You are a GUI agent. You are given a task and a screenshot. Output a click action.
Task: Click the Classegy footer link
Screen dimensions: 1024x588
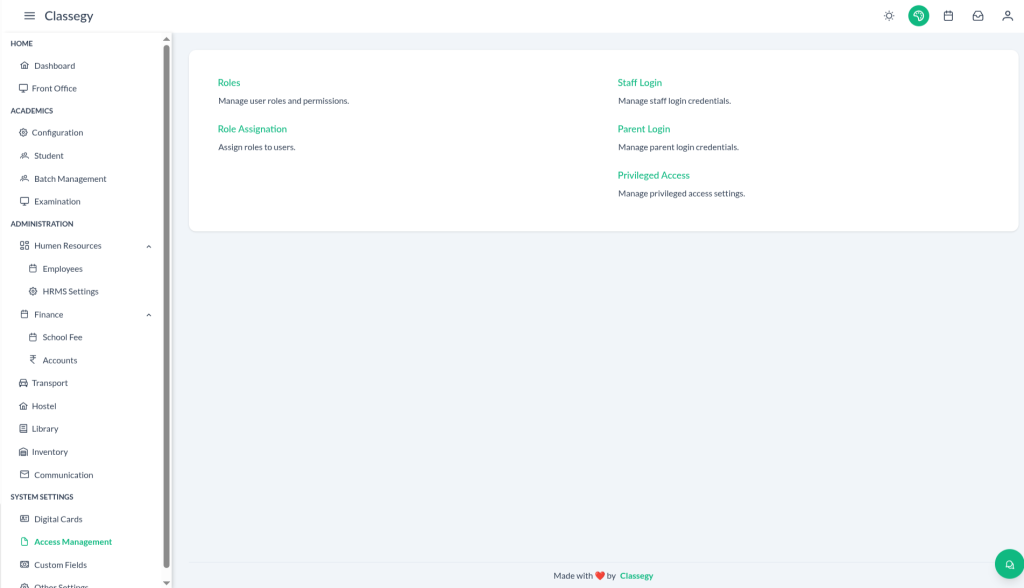click(636, 576)
